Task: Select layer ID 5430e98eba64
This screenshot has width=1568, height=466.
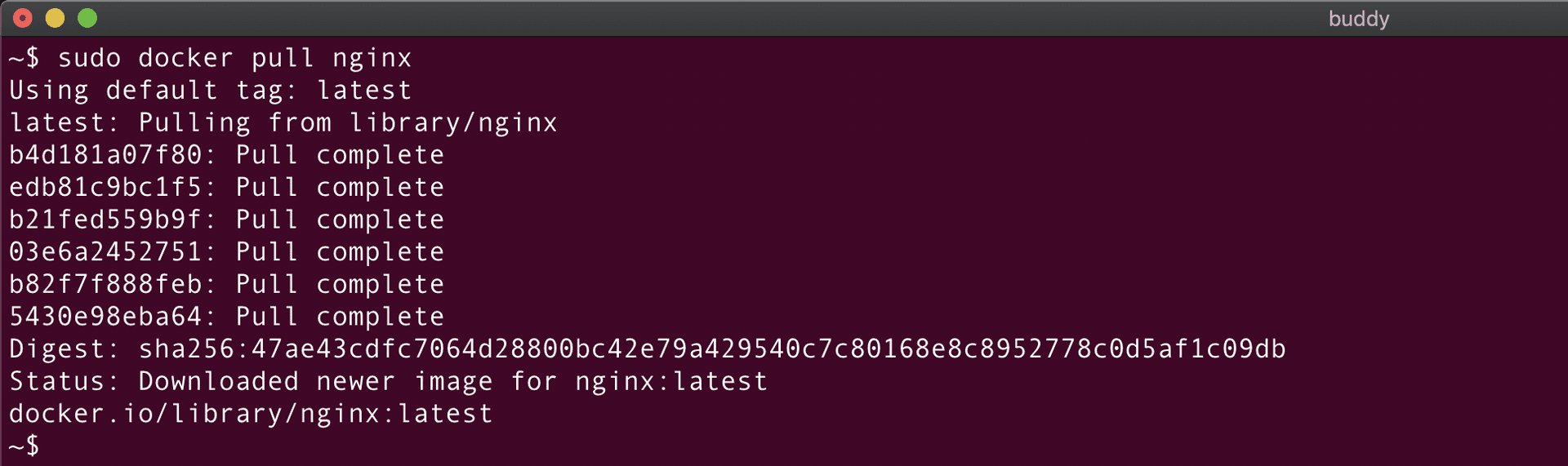Action: [105, 317]
